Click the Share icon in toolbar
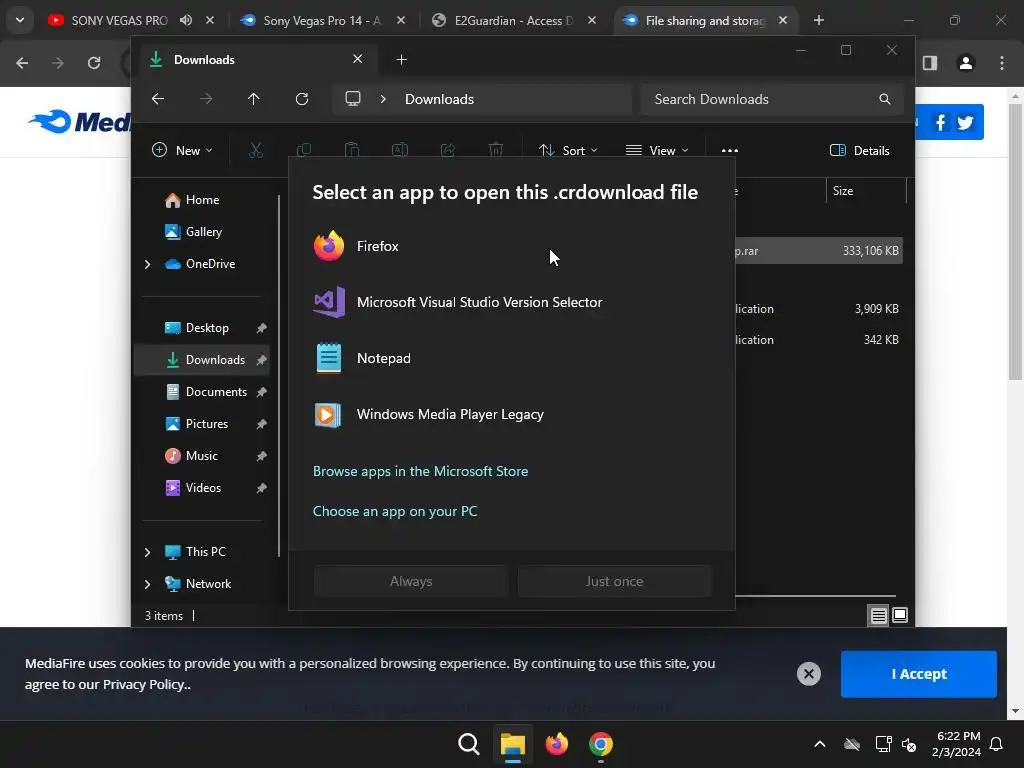This screenshot has width=1024, height=768. [448, 151]
